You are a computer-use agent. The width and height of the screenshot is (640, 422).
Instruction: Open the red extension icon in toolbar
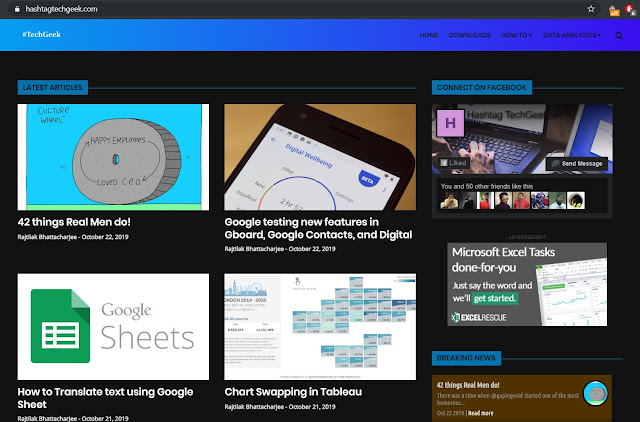[630, 9]
